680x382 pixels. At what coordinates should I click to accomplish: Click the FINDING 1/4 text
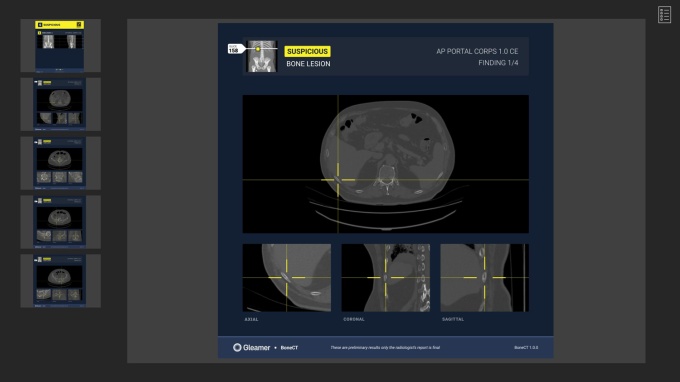click(498, 63)
